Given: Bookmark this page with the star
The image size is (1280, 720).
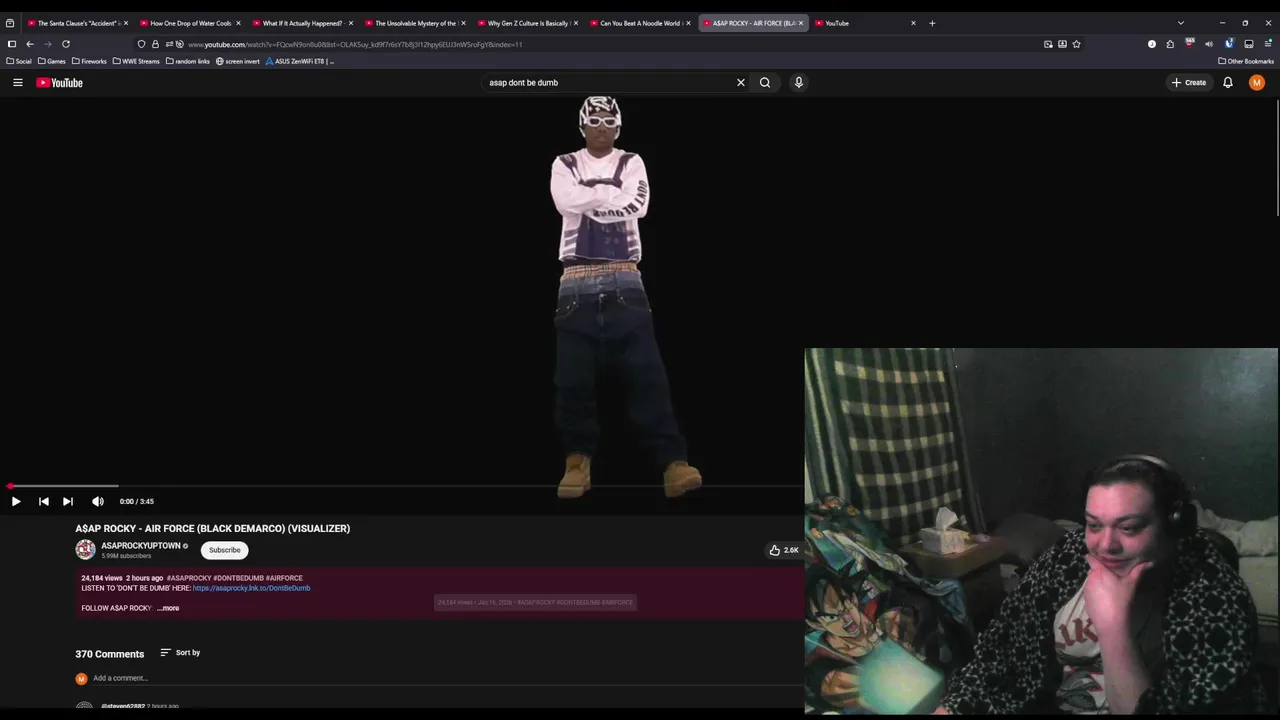Looking at the screenshot, I should 1076,44.
